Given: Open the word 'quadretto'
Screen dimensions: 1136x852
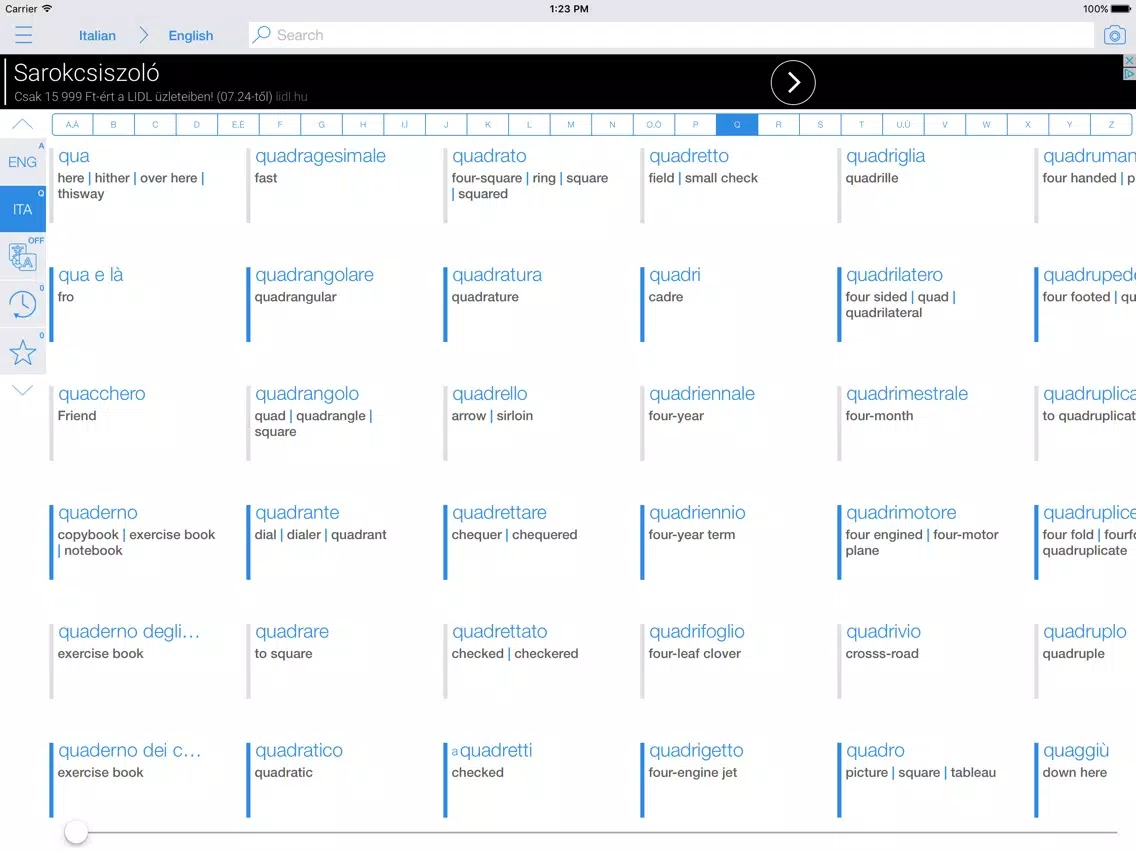Looking at the screenshot, I should point(689,156).
